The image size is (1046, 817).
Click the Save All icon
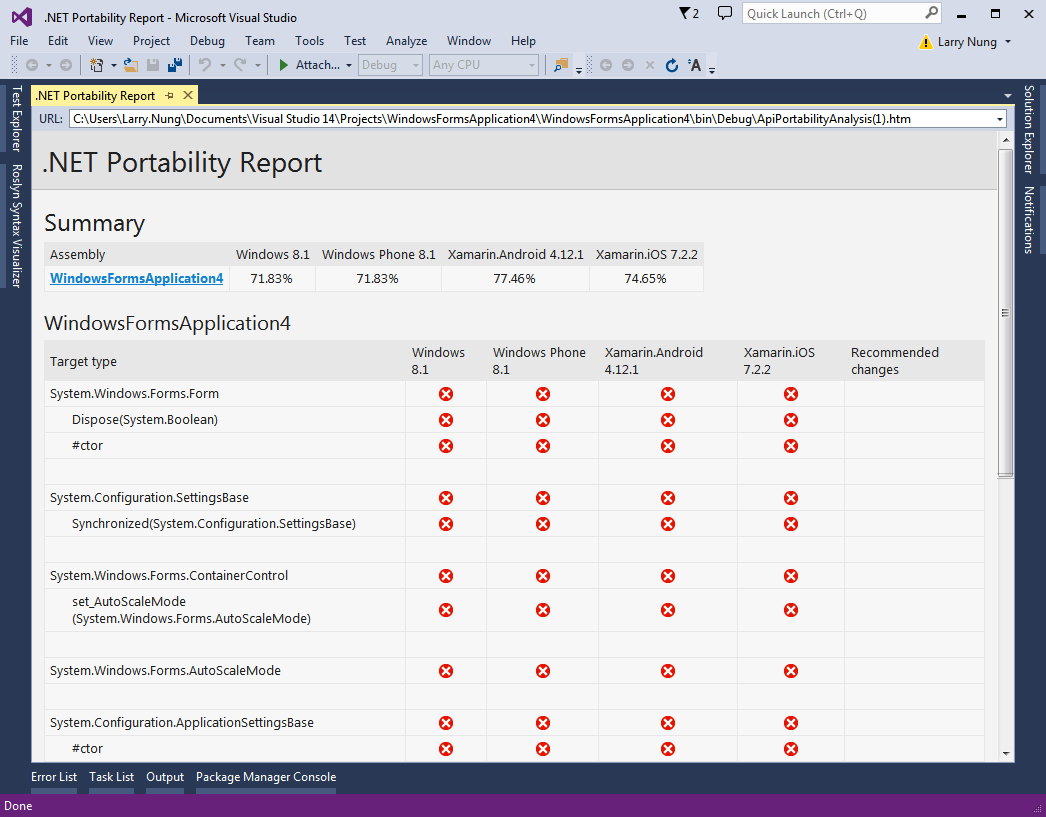click(x=175, y=65)
